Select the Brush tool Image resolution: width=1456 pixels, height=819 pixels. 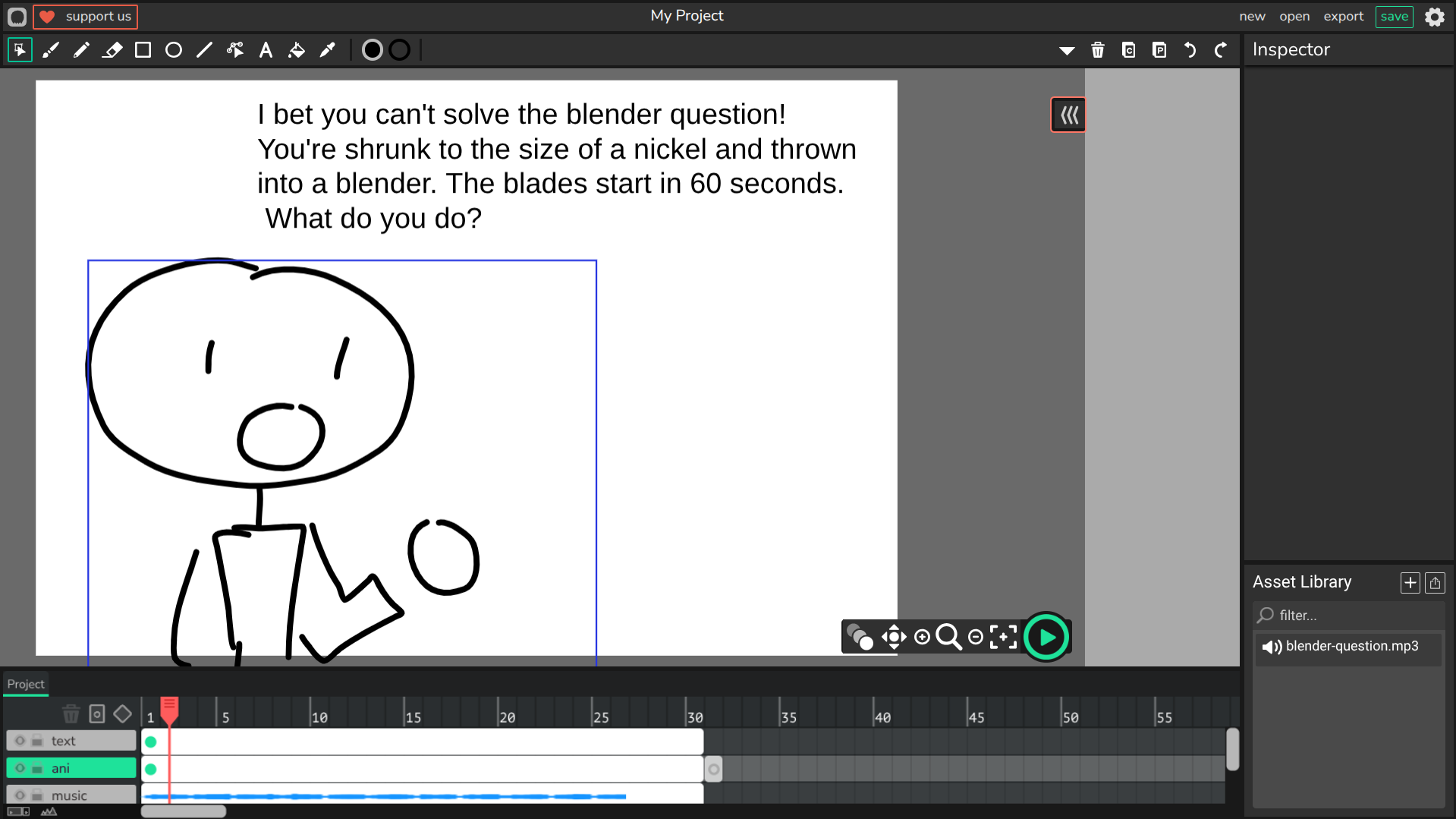pos(51,50)
